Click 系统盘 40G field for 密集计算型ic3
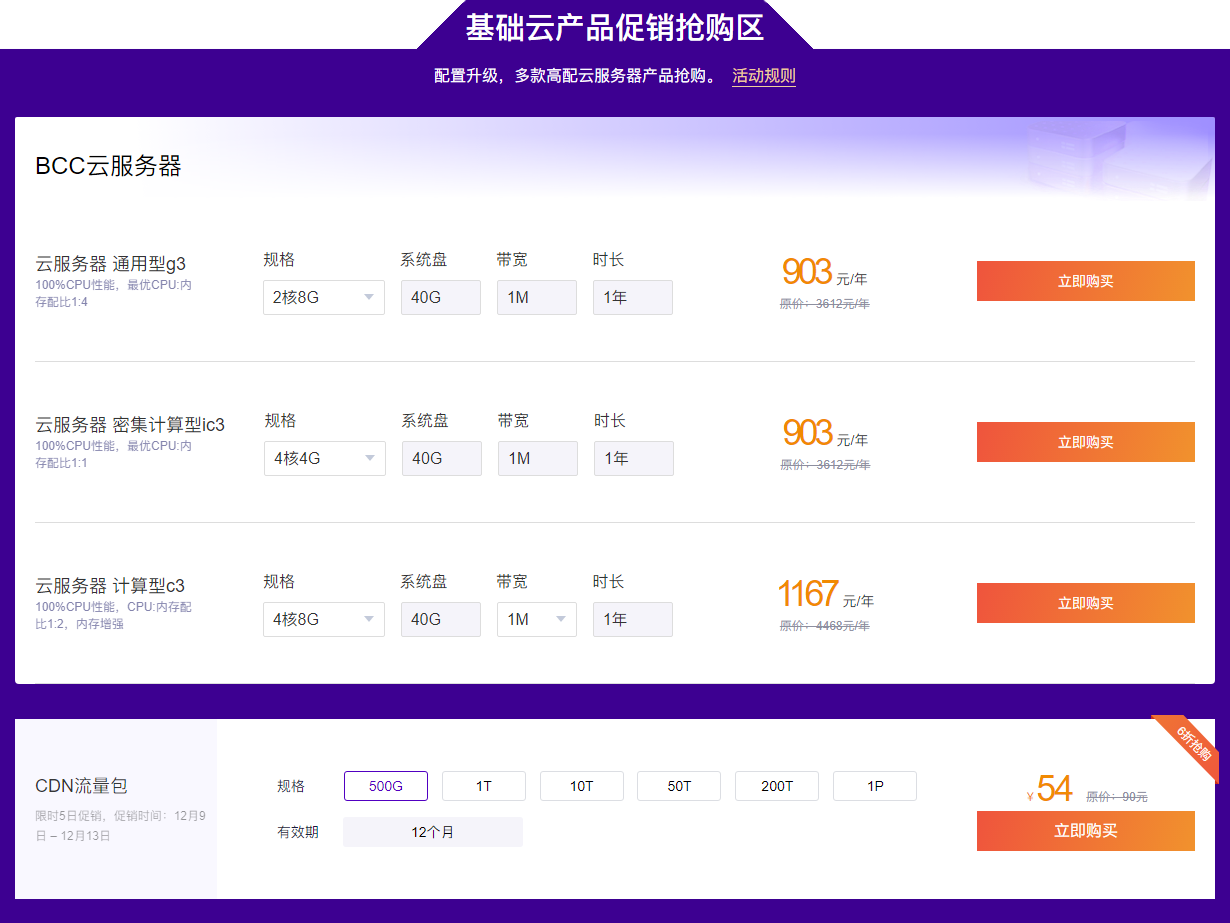The image size is (1230, 923). click(x=442, y=458)
